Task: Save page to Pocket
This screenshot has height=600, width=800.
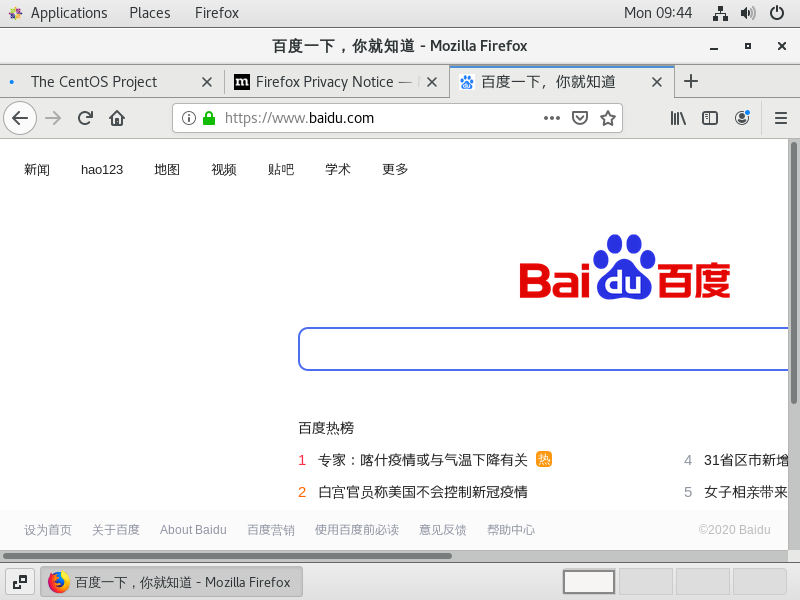Action: point(580,118)
